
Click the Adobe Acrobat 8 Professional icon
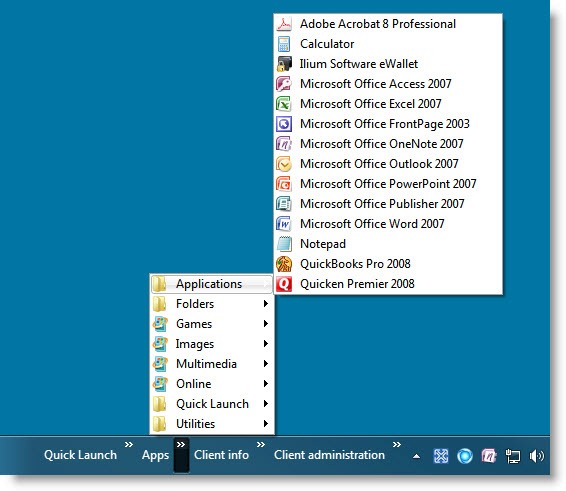[284, 24]
